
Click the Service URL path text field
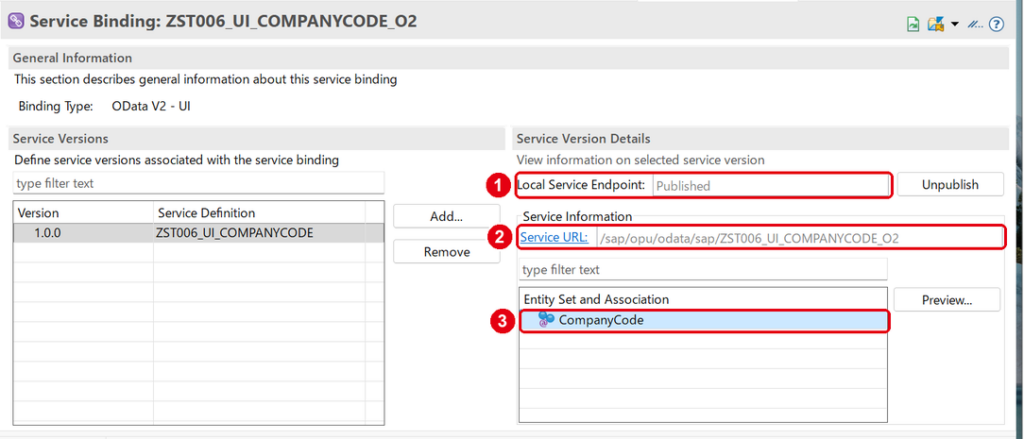[x=799, y=238]
